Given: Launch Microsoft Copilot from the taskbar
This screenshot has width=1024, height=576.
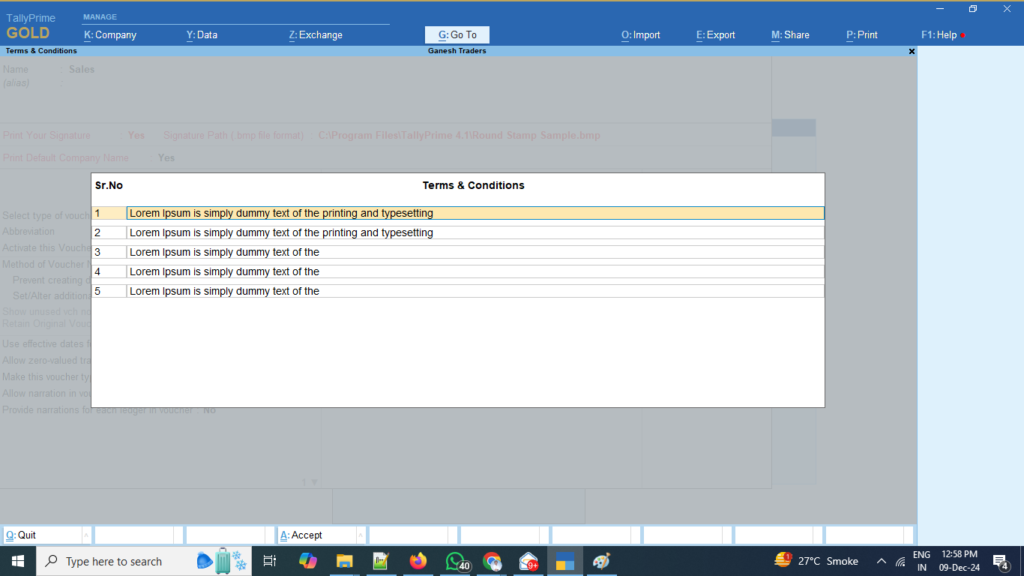Looking at the screenshot, I should point(307,561).
